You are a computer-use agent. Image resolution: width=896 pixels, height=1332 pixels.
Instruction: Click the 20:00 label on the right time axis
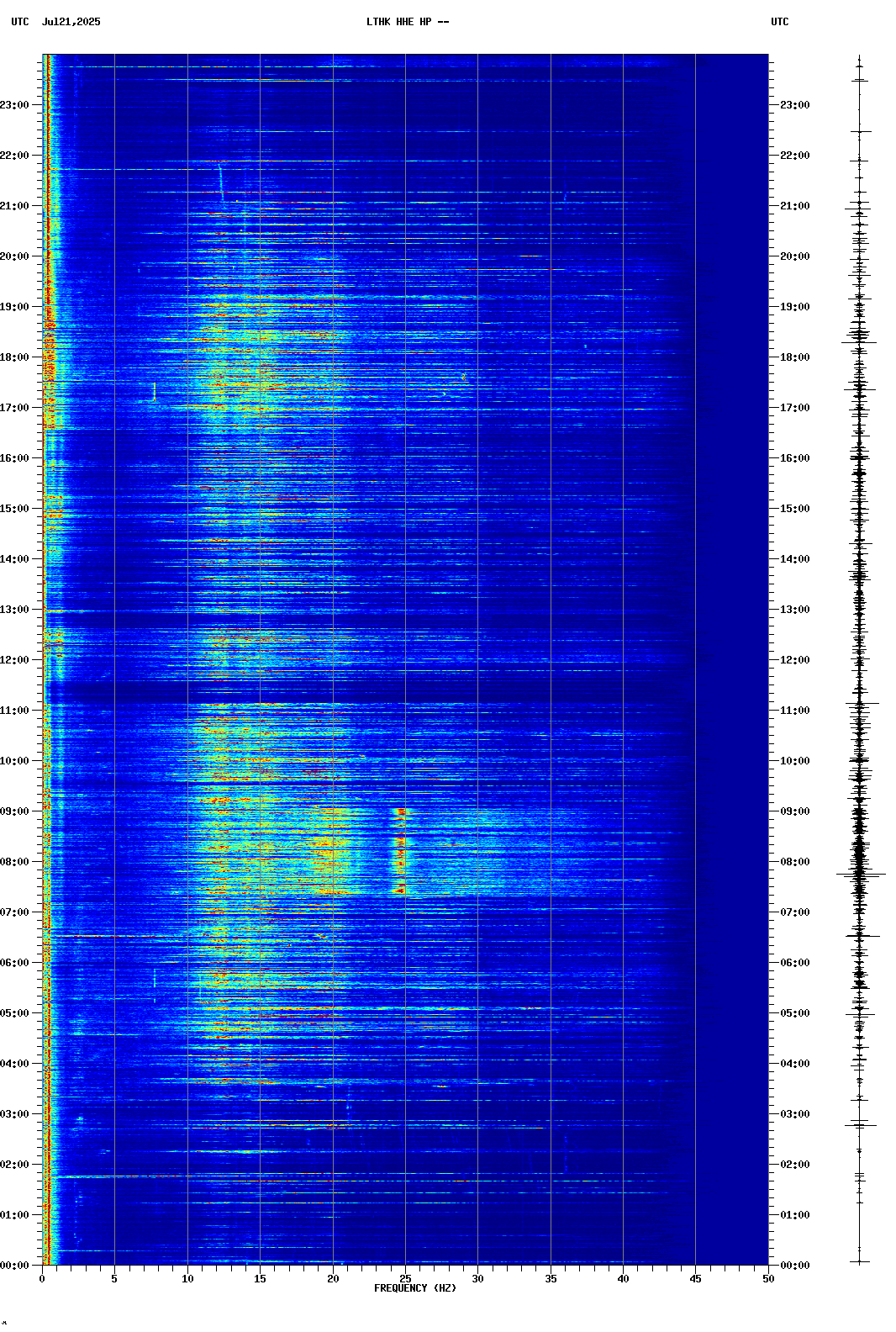[x=795, y=256]
